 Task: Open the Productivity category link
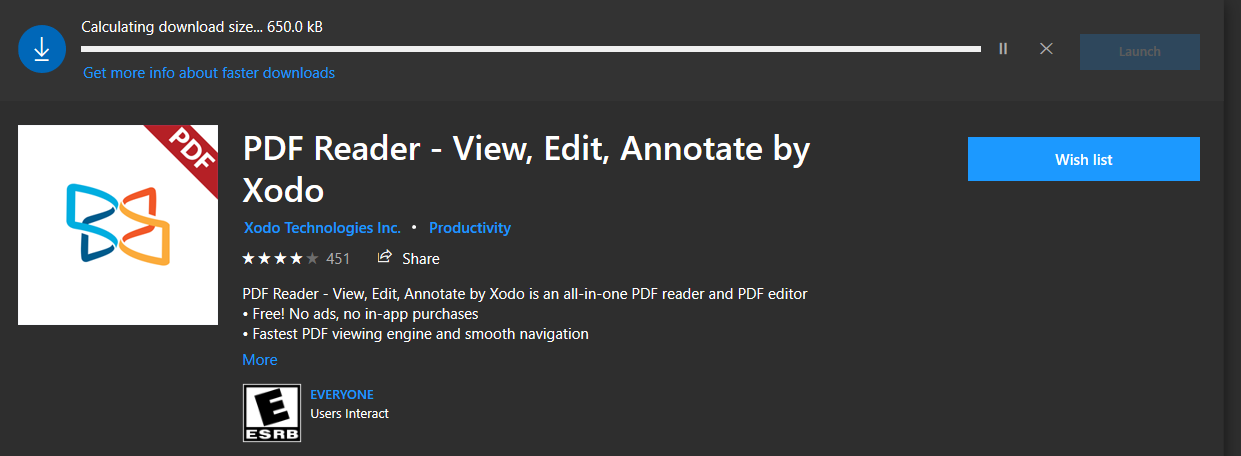point(470,228)
